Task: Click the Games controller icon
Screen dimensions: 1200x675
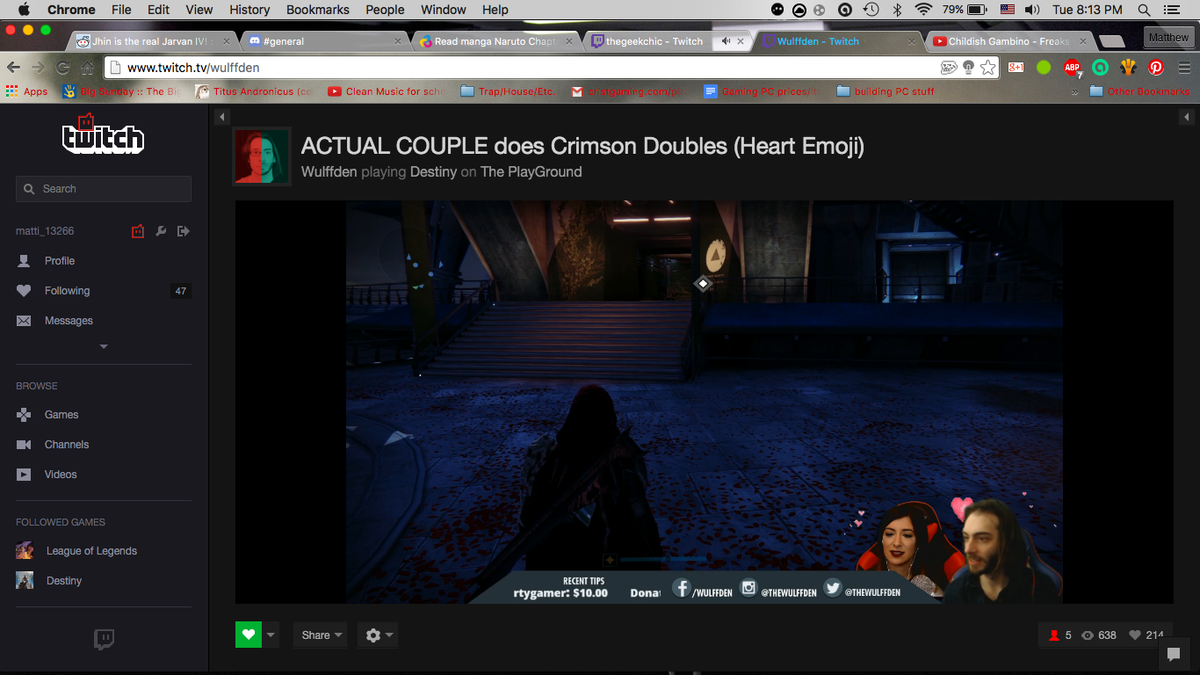Action: coord(24,415)
